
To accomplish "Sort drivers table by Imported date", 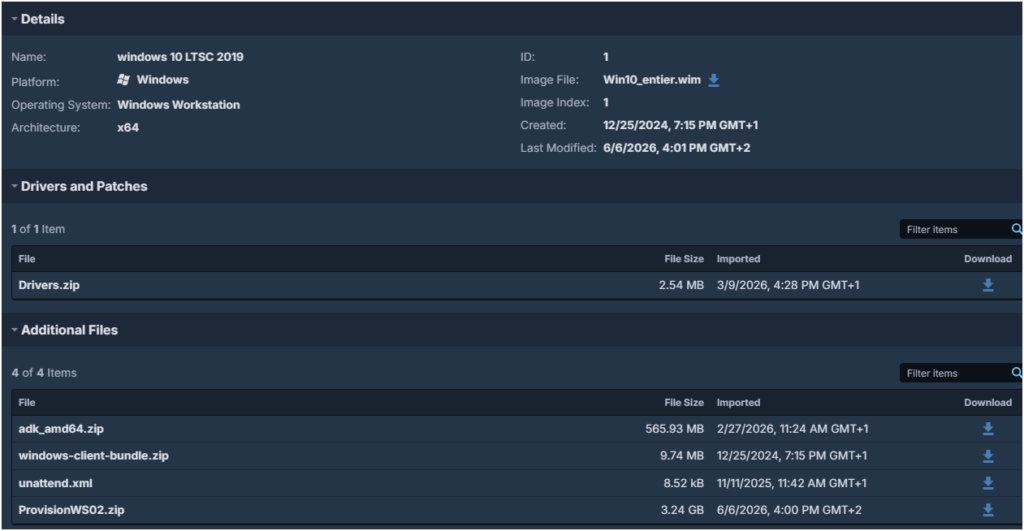I will (738, 259).
